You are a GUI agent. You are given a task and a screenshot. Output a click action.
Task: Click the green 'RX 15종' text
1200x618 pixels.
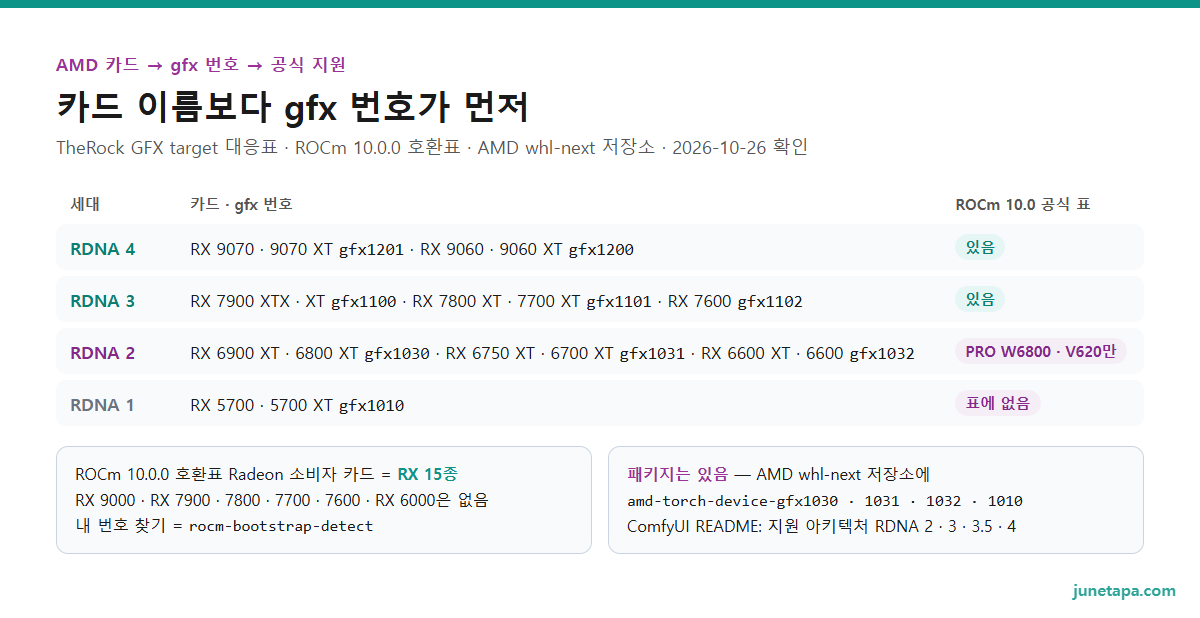click(x=427, y=474)
